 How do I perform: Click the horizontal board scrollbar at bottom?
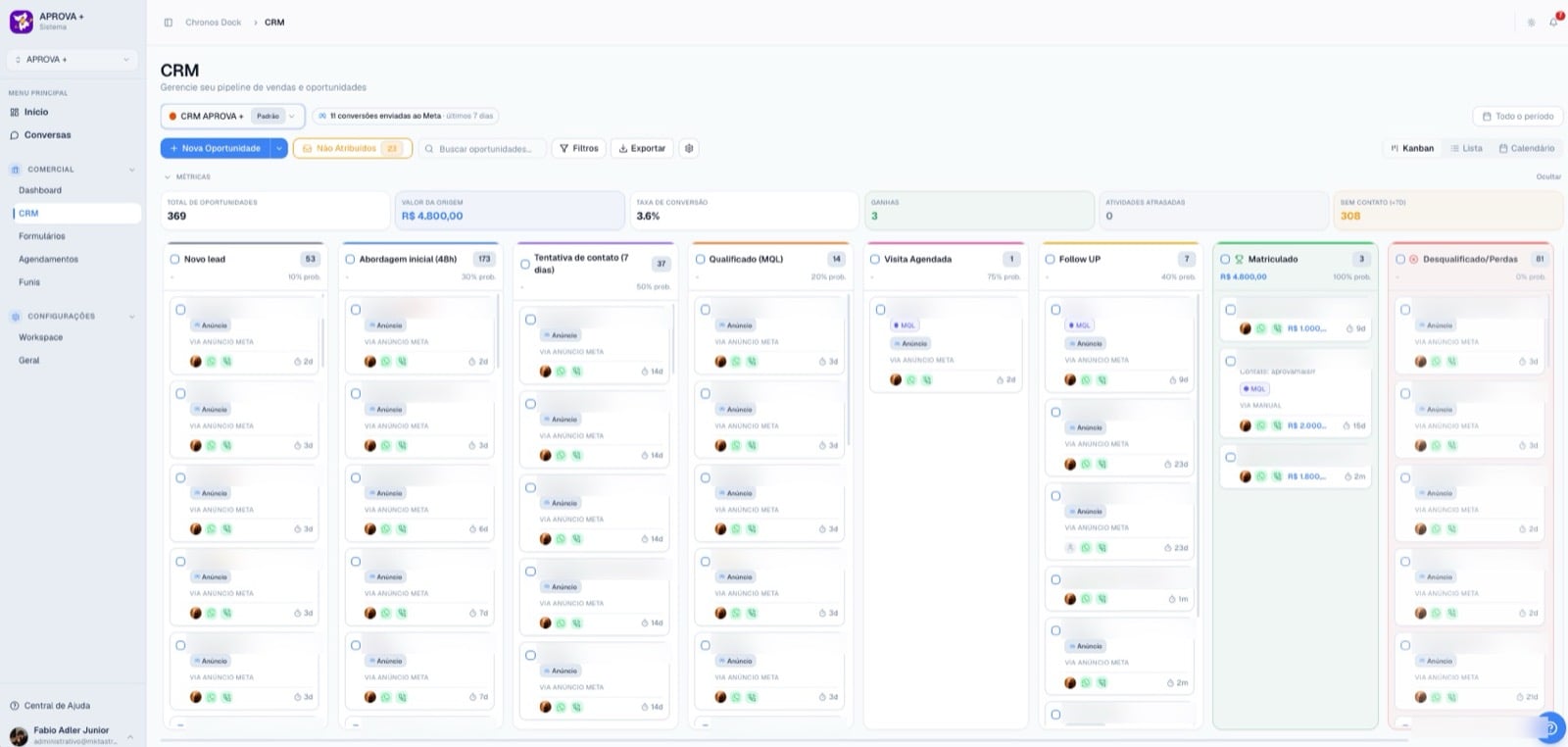click(784, 740)
